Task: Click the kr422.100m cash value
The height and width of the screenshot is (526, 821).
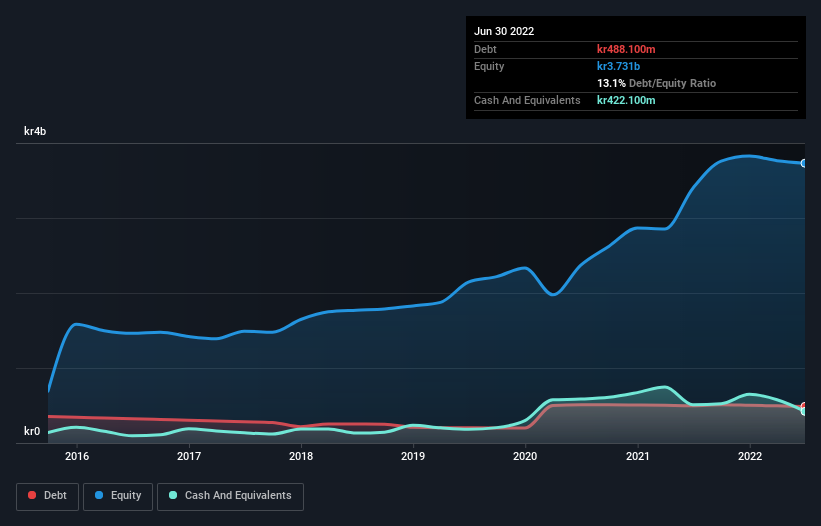Action: pyautogui.click(x=626, y=100)
